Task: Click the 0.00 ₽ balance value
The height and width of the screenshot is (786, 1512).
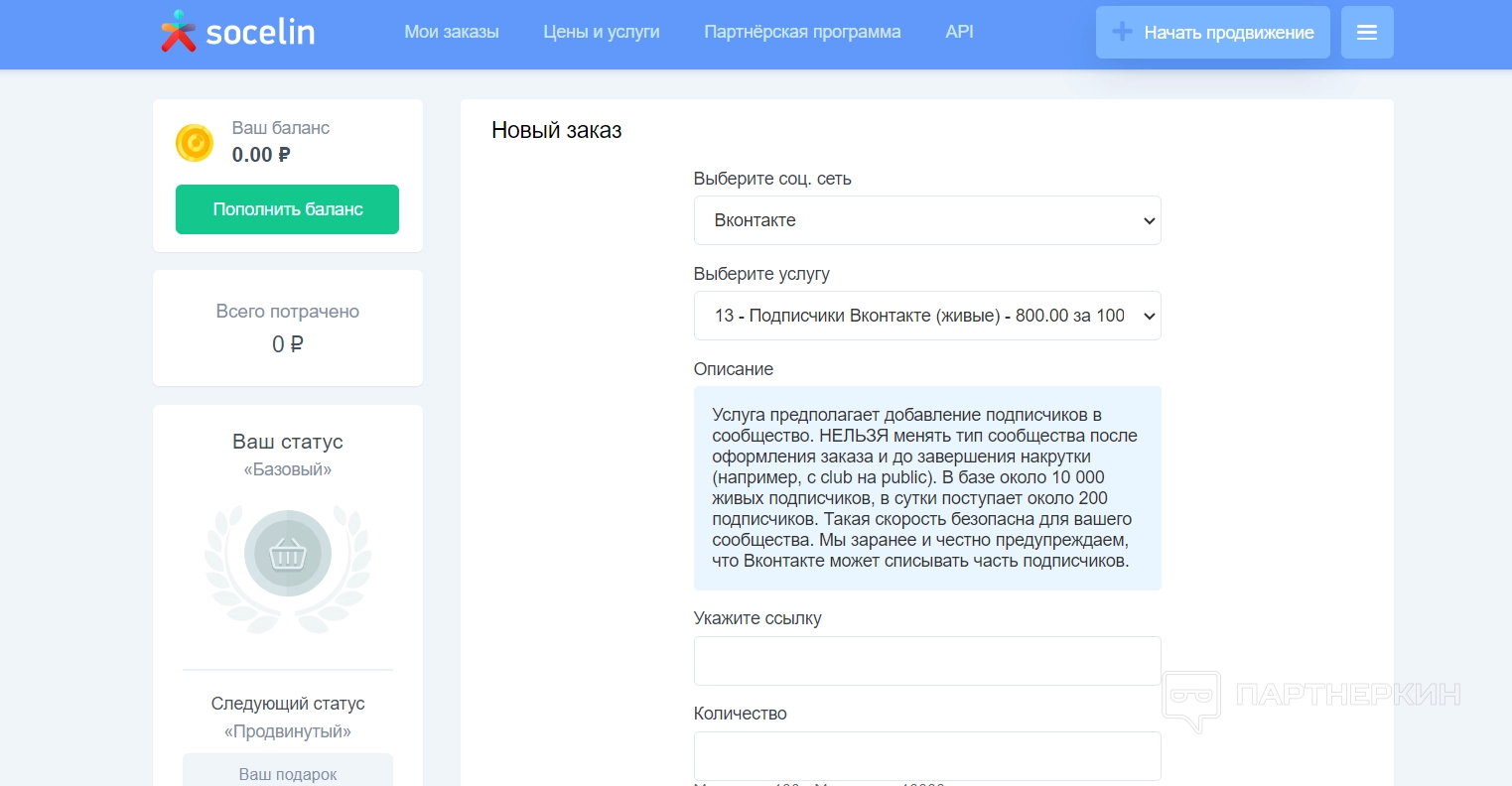Action: point(261,155)
